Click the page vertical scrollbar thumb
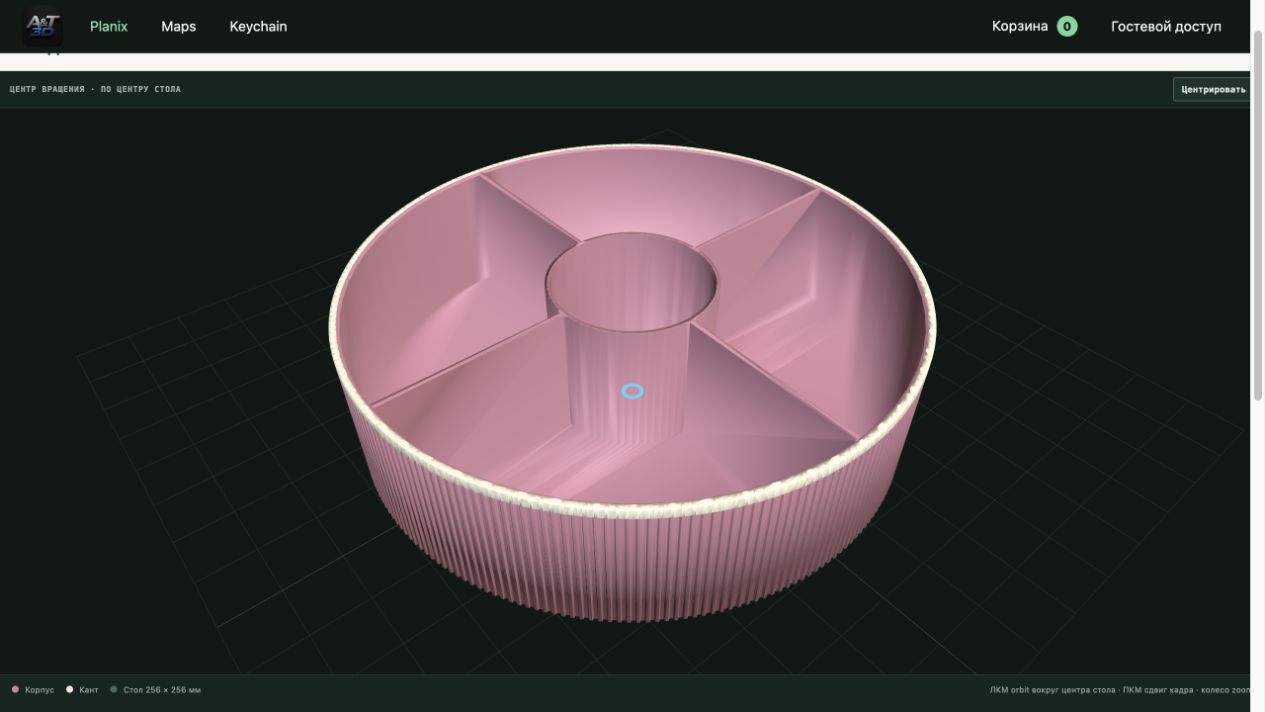Viewport: 1265px width, 712px height. click(1258, 215)
